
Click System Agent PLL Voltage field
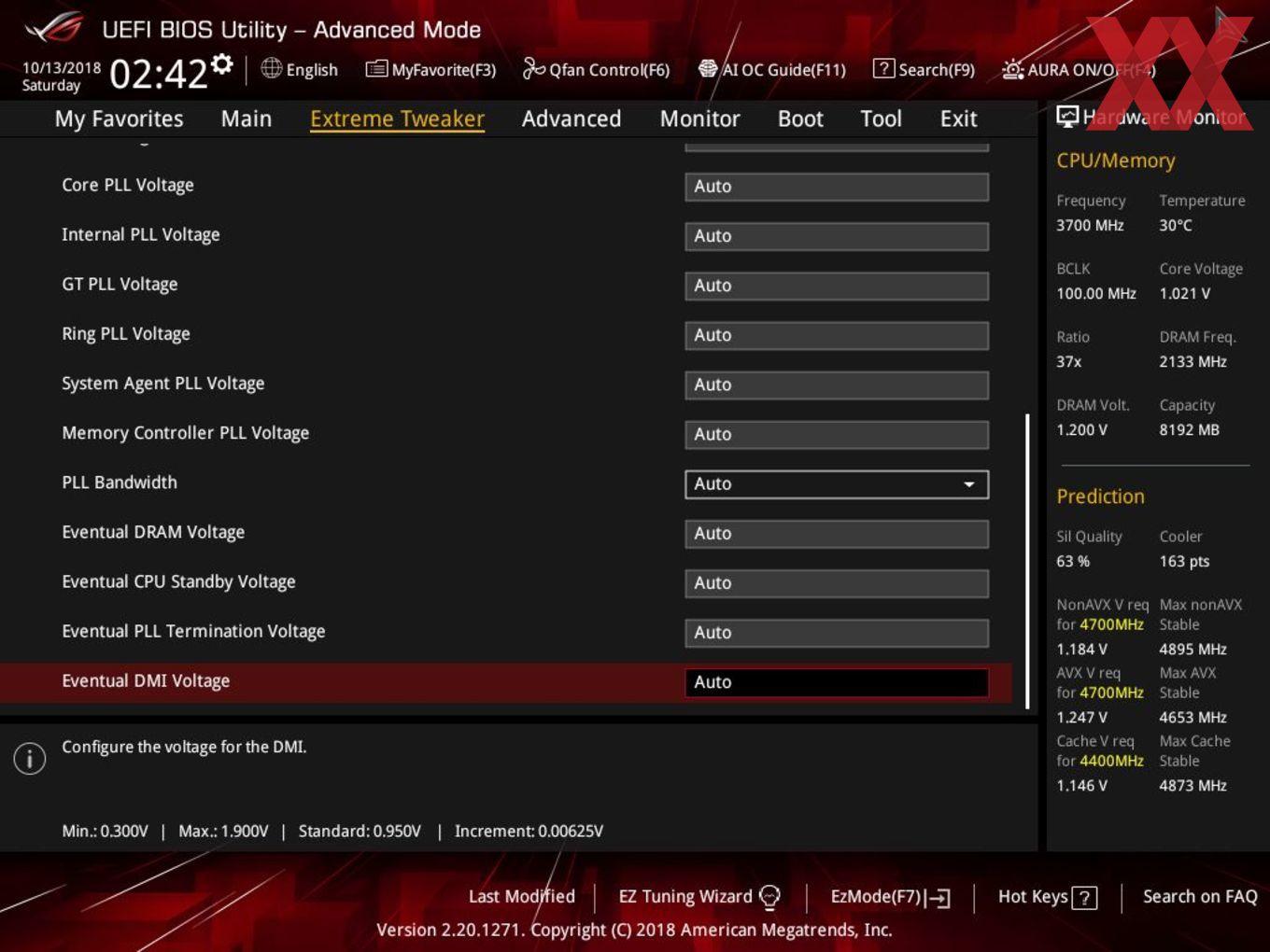(x=837, y=384)
